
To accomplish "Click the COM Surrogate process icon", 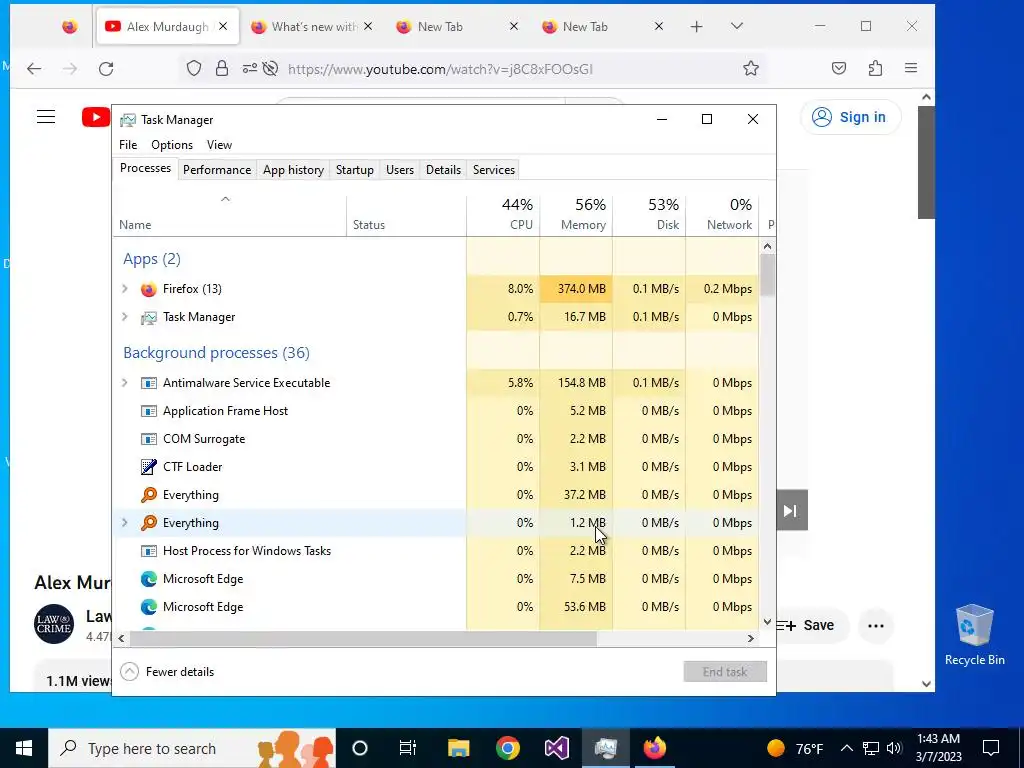I will coord(149,440).
